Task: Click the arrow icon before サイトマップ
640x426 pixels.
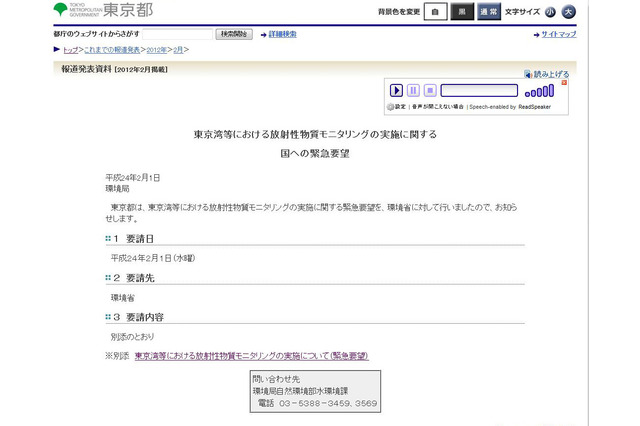Action: click(536, 35)
